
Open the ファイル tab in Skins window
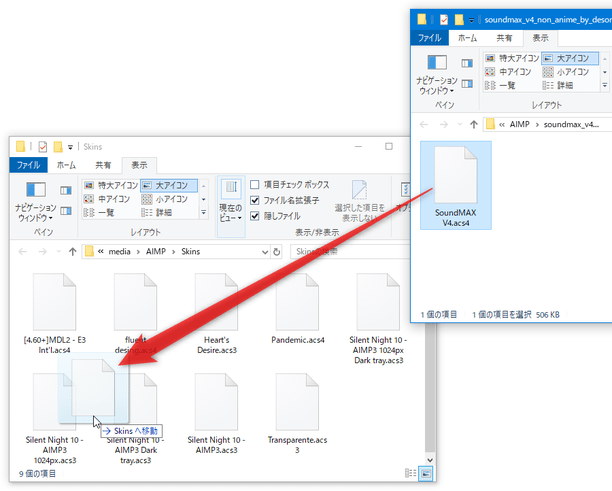[28, 165]
